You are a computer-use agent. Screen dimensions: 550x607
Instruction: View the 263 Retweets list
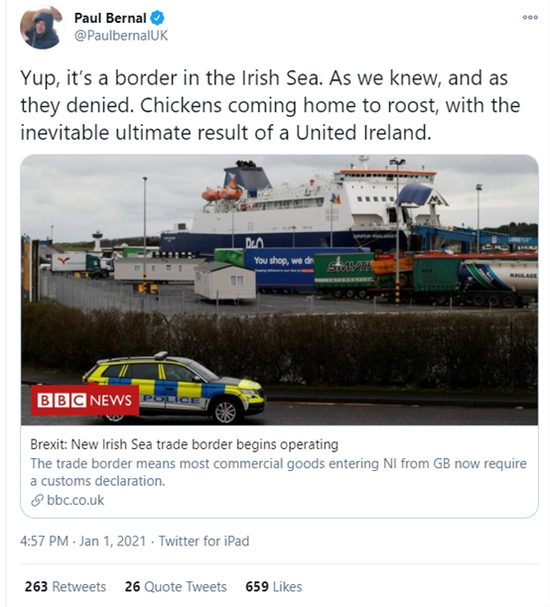65,586
